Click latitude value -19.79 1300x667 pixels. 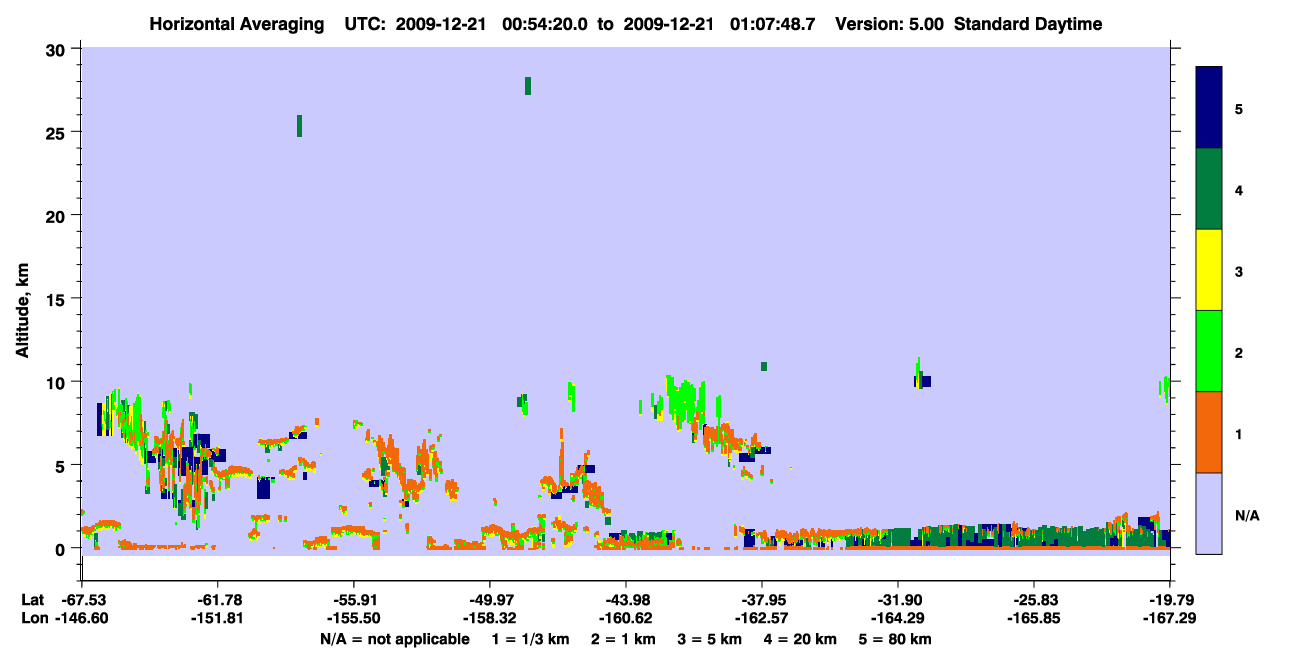pyautogui.click(x=1171, y=600)
